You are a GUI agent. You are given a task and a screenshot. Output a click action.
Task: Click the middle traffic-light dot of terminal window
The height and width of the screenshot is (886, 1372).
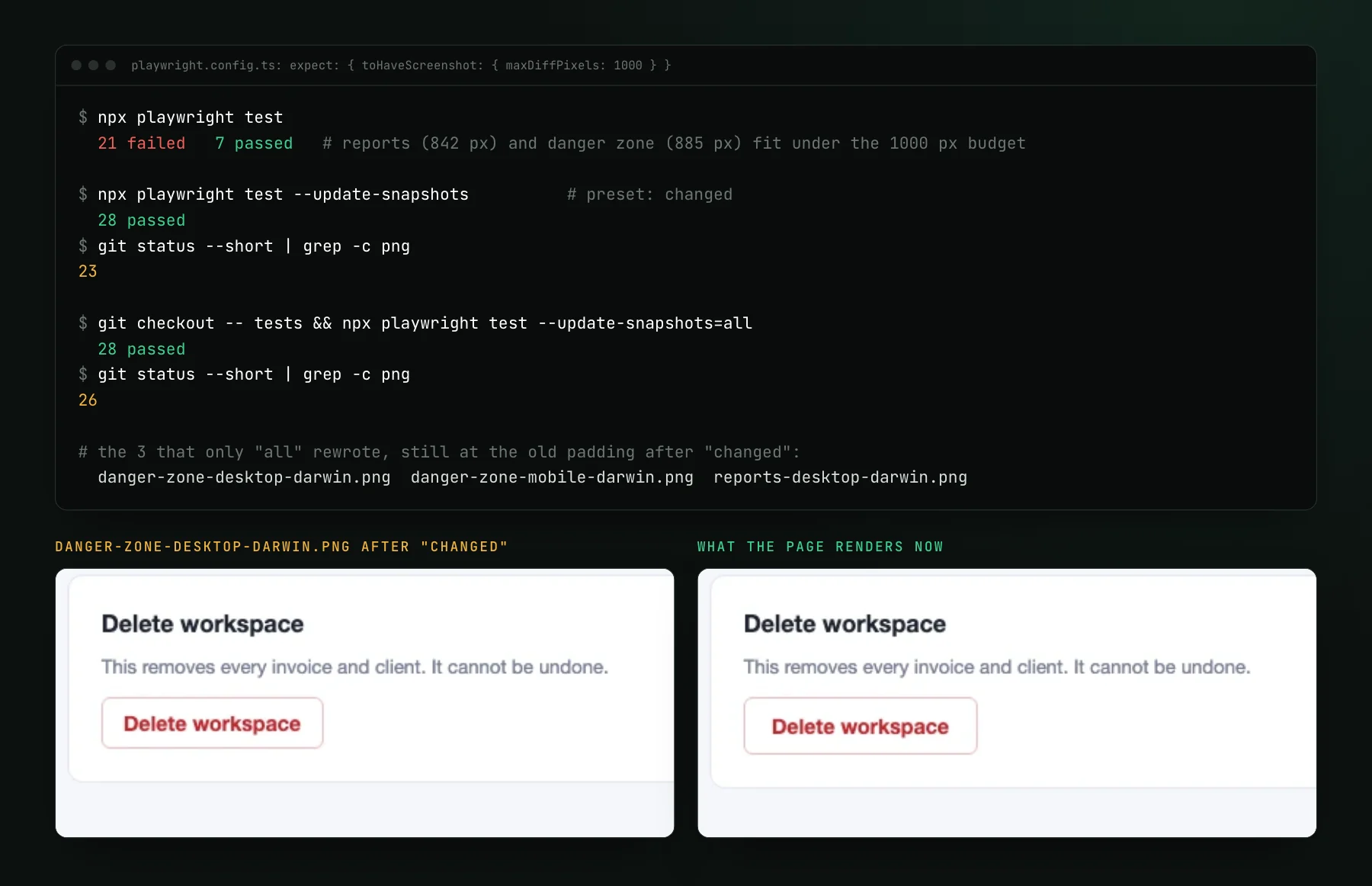93,66
